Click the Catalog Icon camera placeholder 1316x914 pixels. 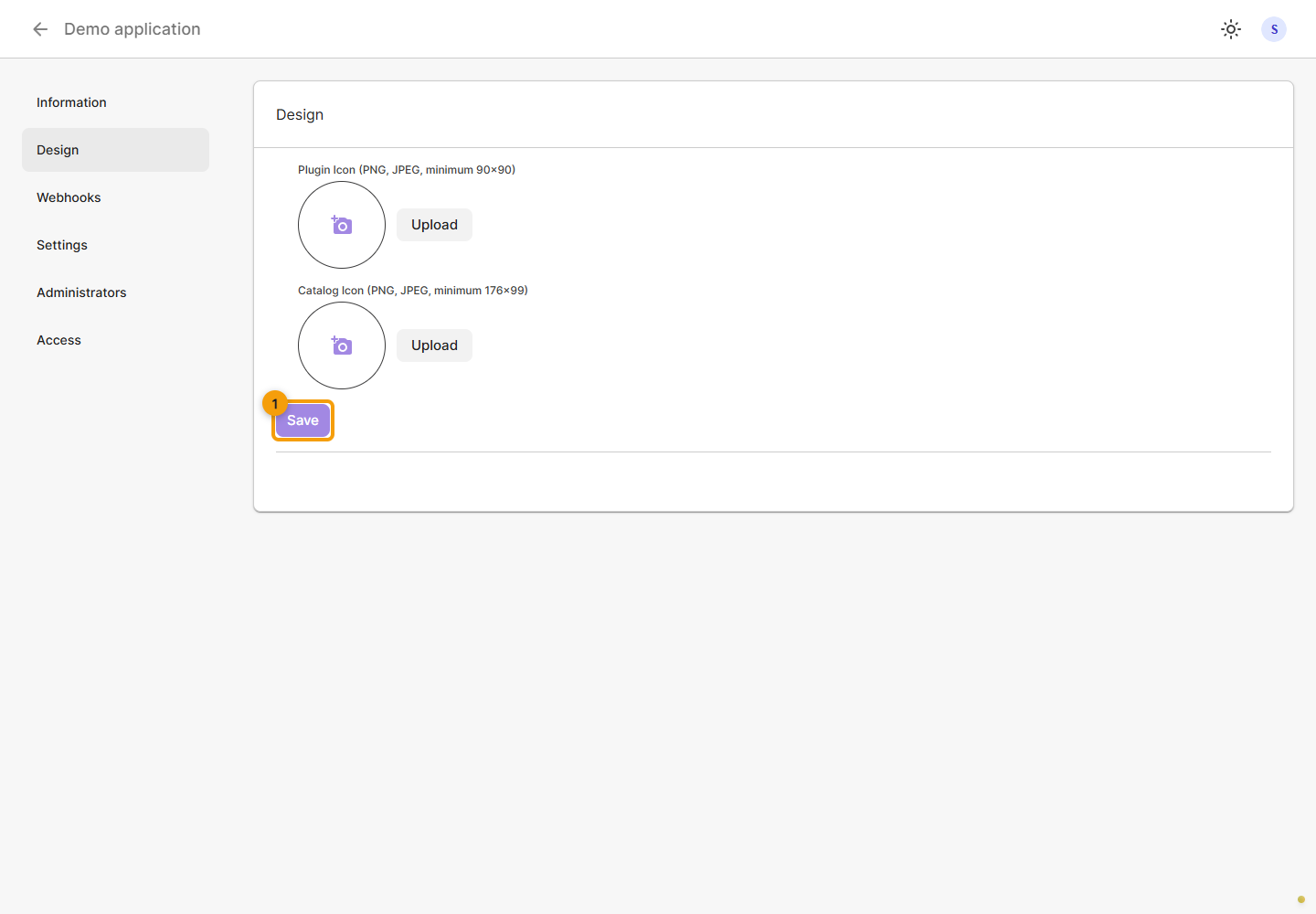[342, 345]
